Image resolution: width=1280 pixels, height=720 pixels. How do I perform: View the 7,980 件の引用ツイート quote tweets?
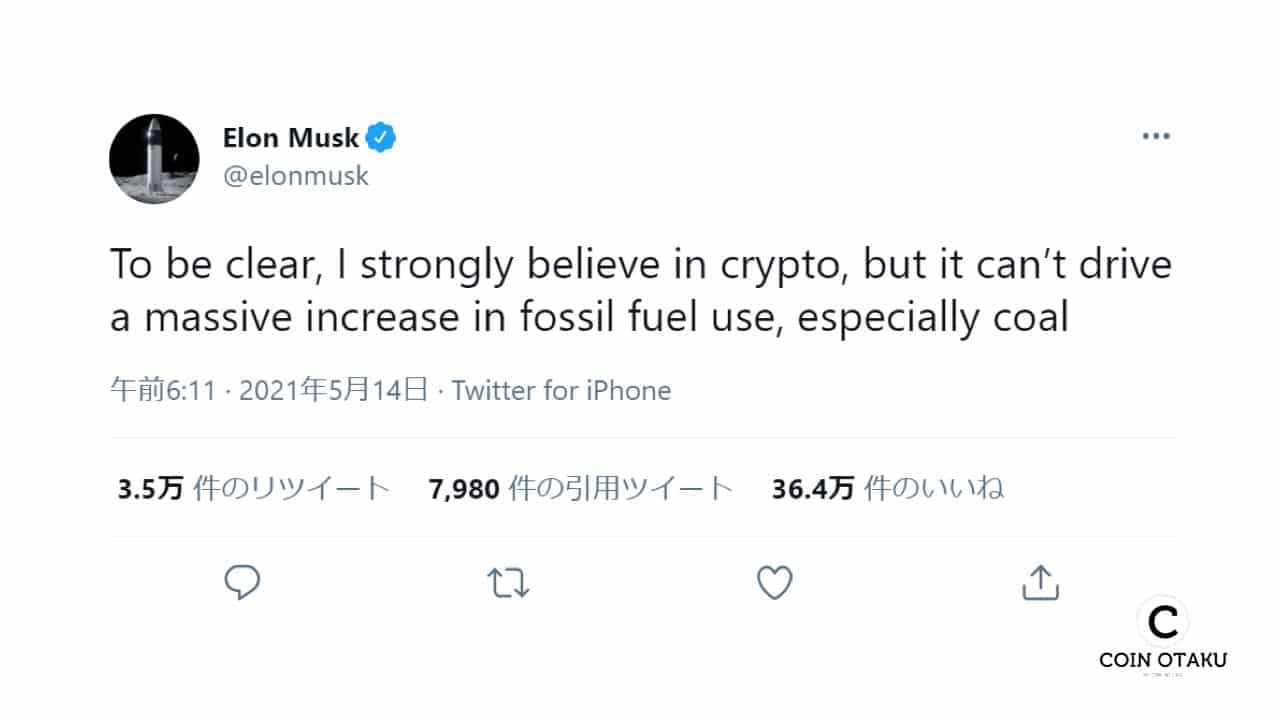pyautogui.click(x=581, y=488)
